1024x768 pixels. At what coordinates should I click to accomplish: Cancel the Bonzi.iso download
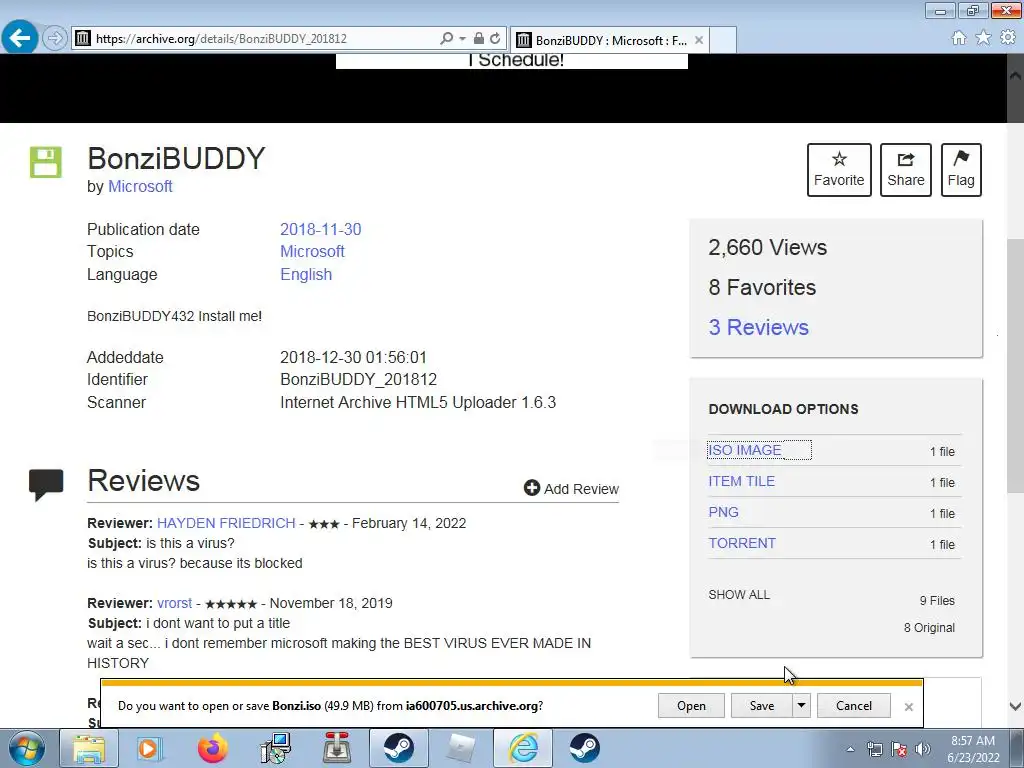[854, 705]
